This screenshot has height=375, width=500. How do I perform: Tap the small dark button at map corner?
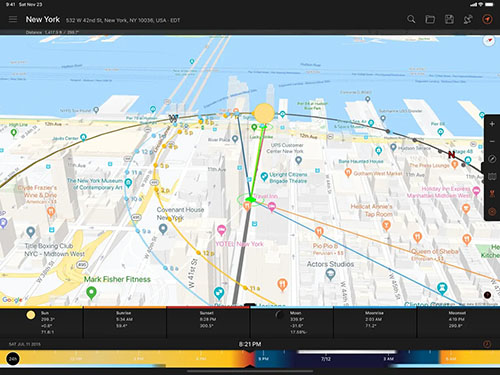click(x=487, y=295)
